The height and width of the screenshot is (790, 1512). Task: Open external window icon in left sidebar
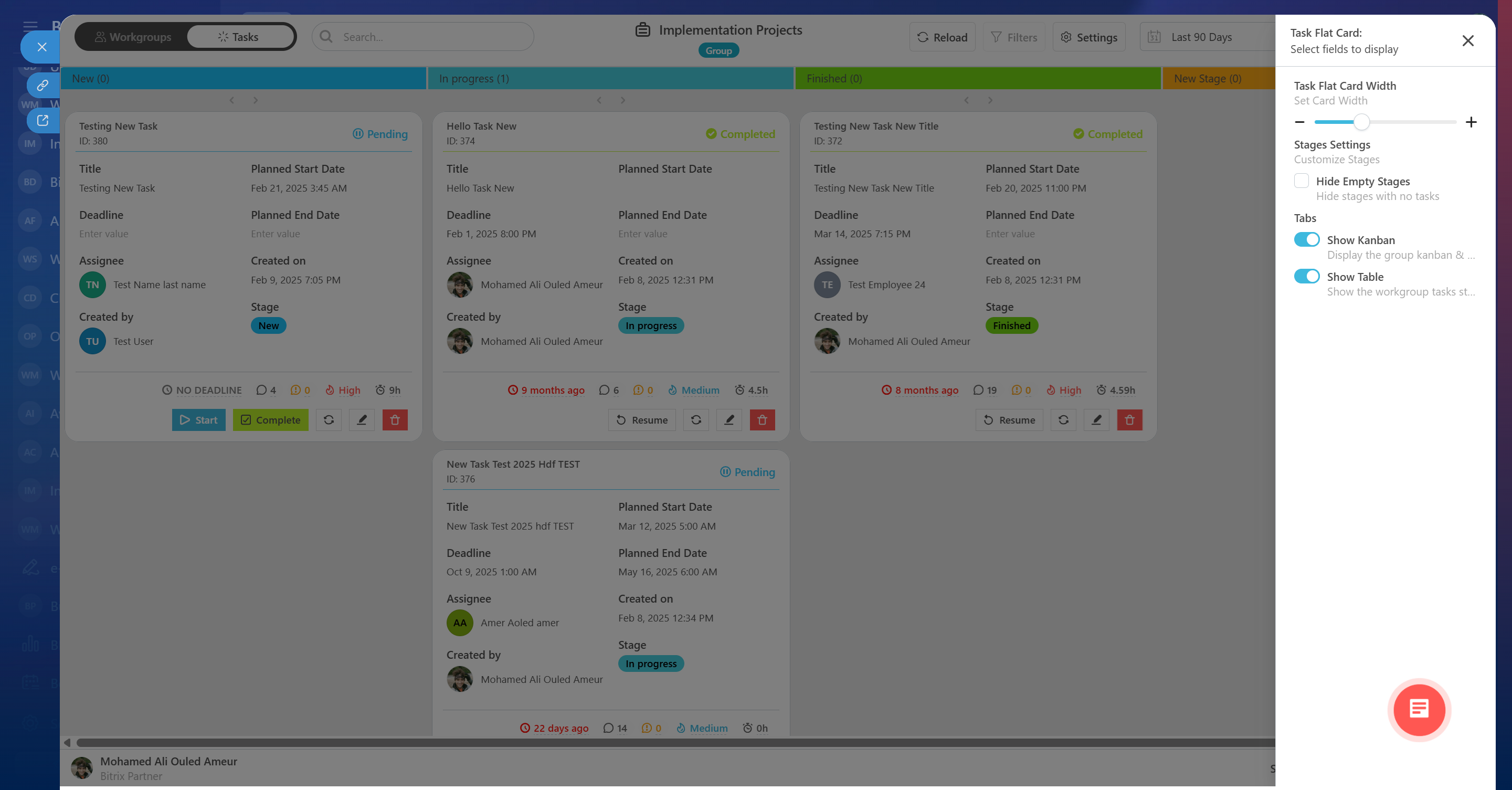(43, 120)
